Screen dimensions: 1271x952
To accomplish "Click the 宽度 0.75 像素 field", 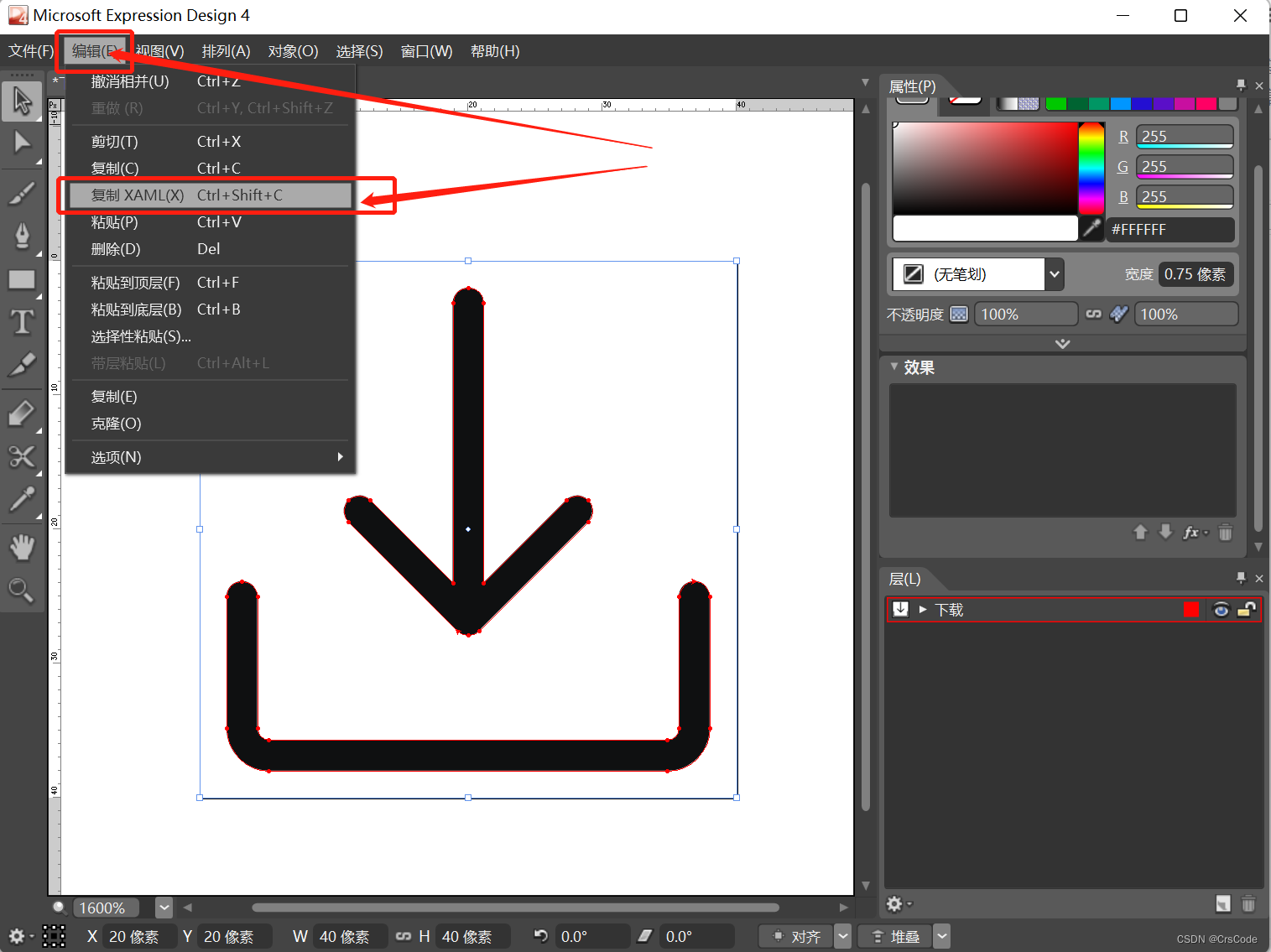I will tap(1195, 274).
